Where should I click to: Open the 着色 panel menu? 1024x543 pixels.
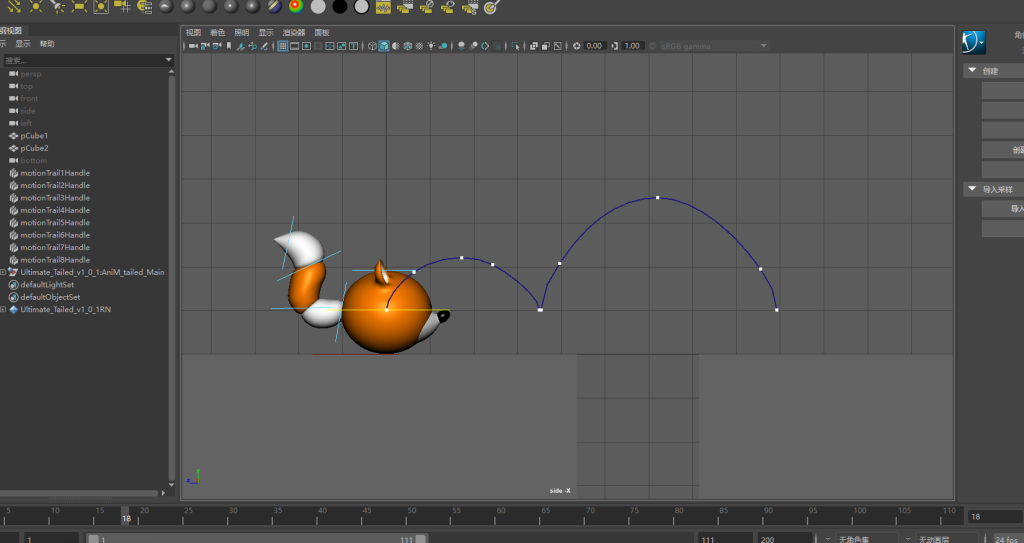[x=217, y=32]
